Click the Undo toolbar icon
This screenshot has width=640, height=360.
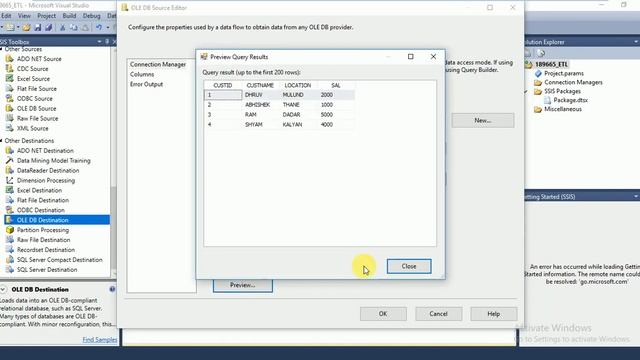pyautogui.click(x=99, y=28)
